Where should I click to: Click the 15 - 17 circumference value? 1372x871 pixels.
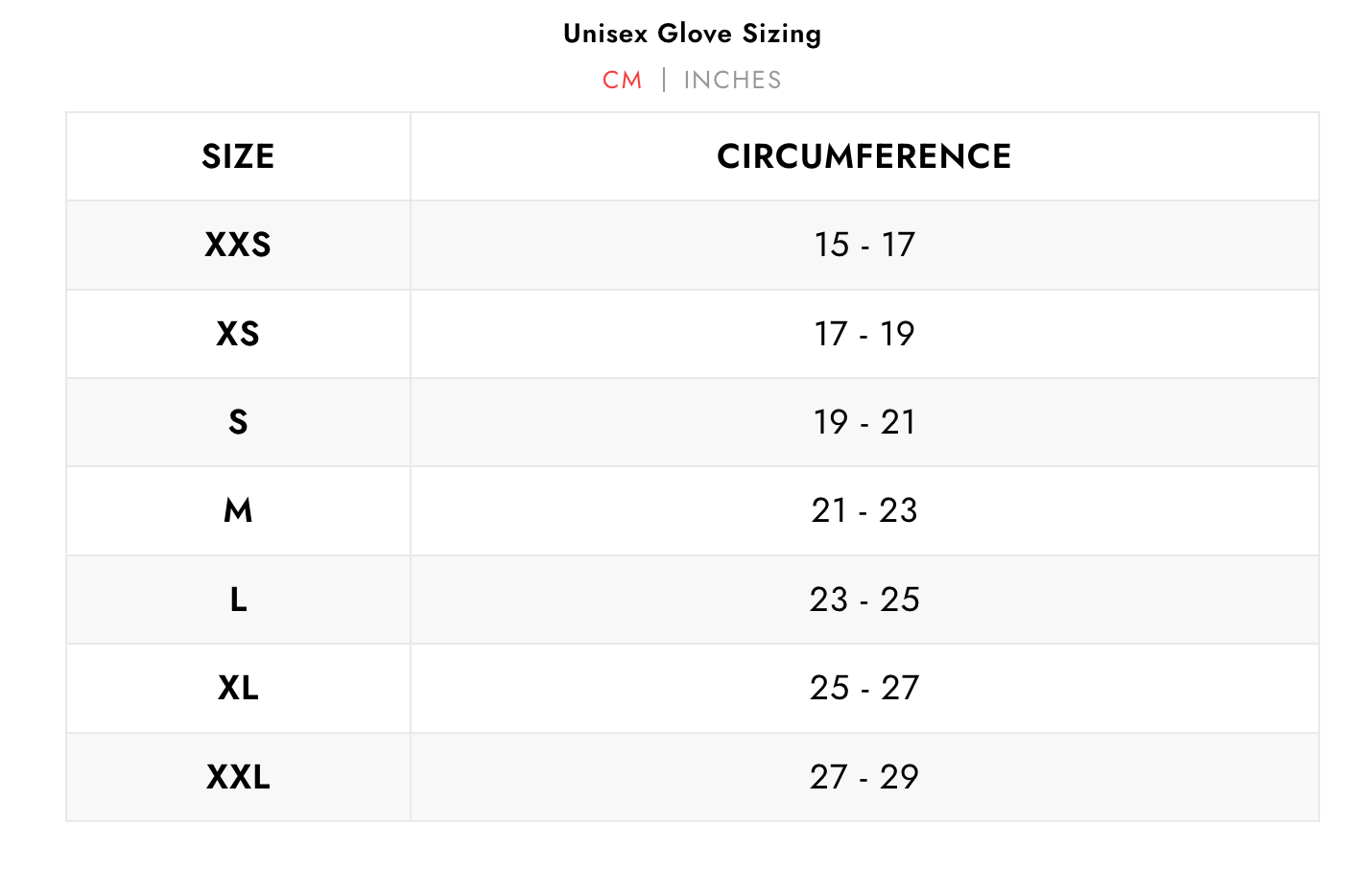point(863,245)
